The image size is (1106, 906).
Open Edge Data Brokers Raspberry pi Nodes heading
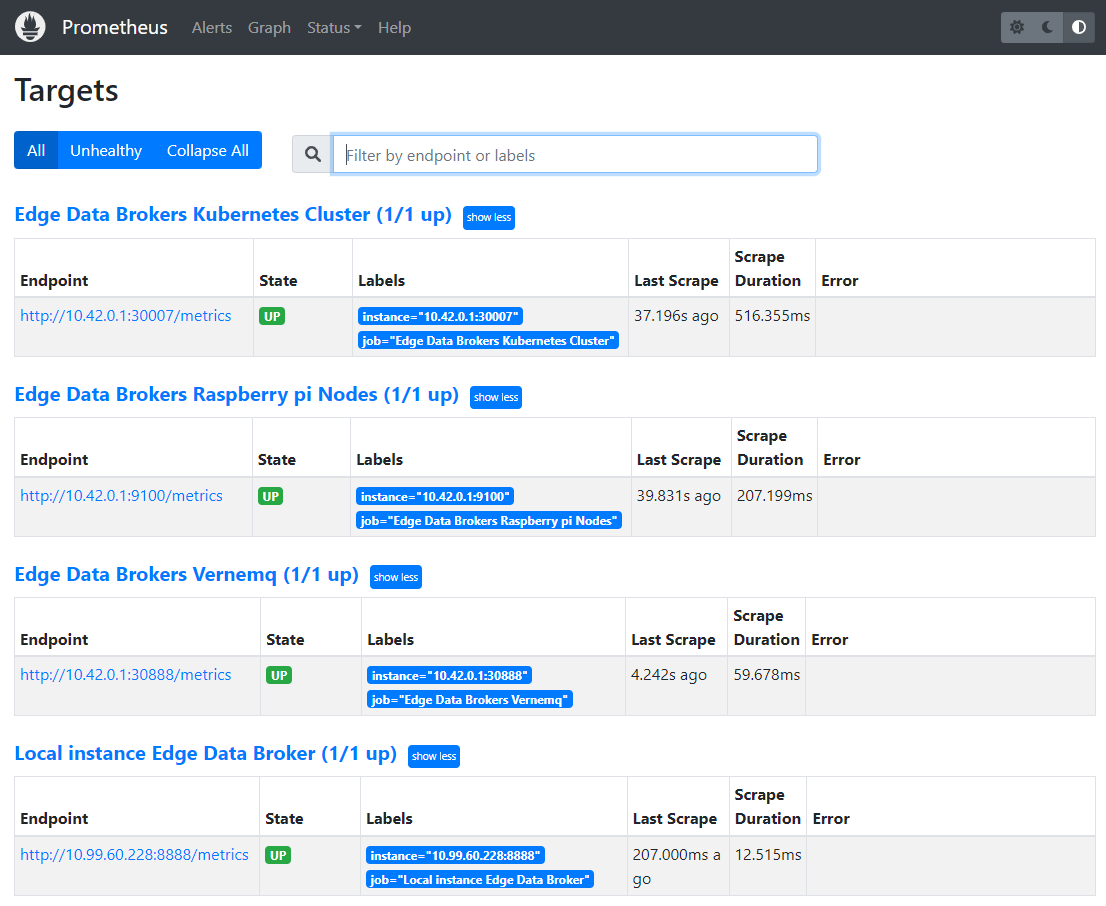coord(237,394)
